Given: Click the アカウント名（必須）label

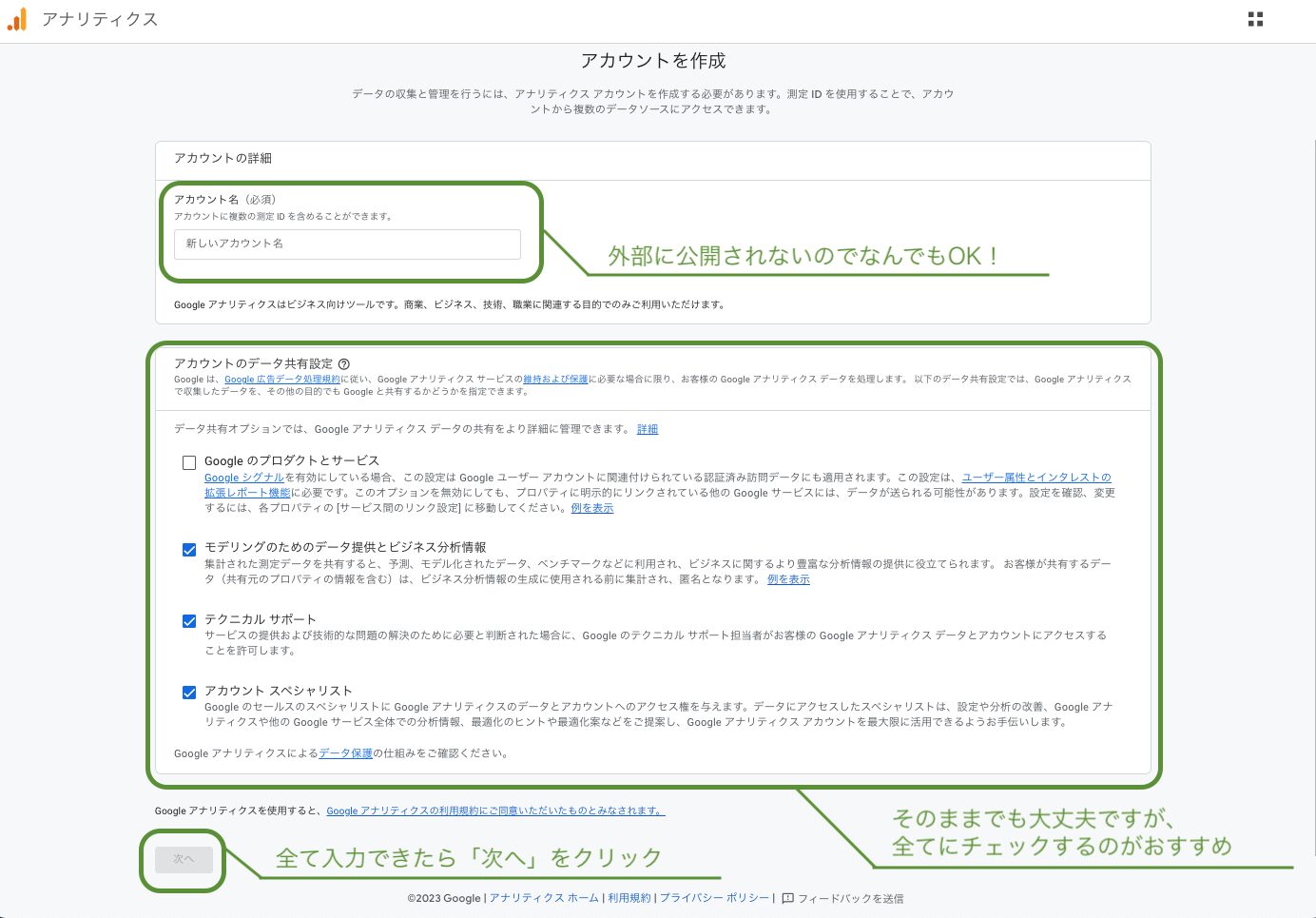Looking at the screenshot, I should [x=225, y=199].
